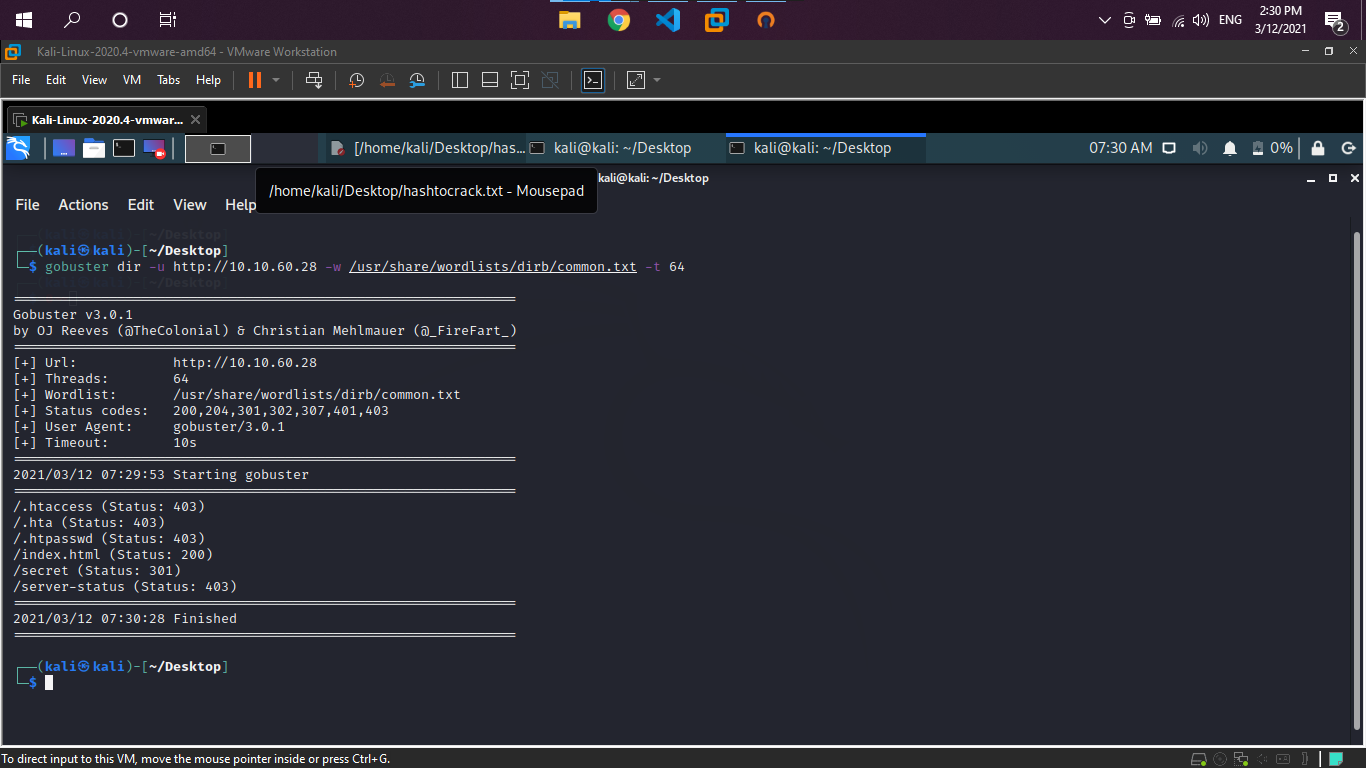Open the terminal File menu
Screen dimensions: 1366x768
click(x=28, y=204)
